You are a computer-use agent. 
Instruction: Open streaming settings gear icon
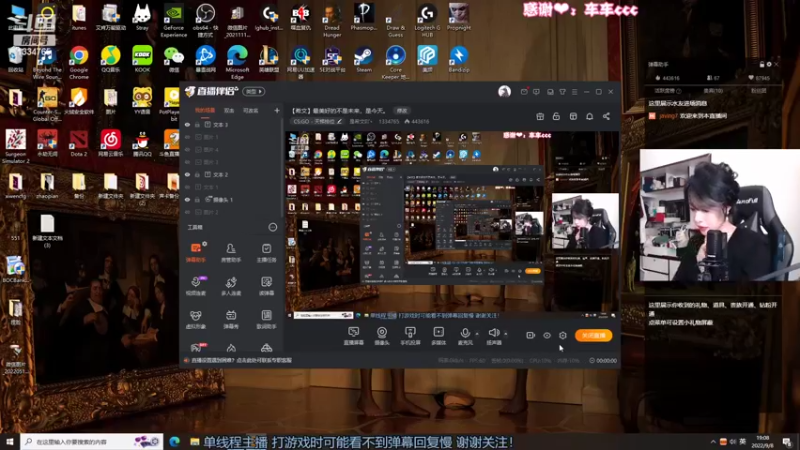click(x=563, y=335)
